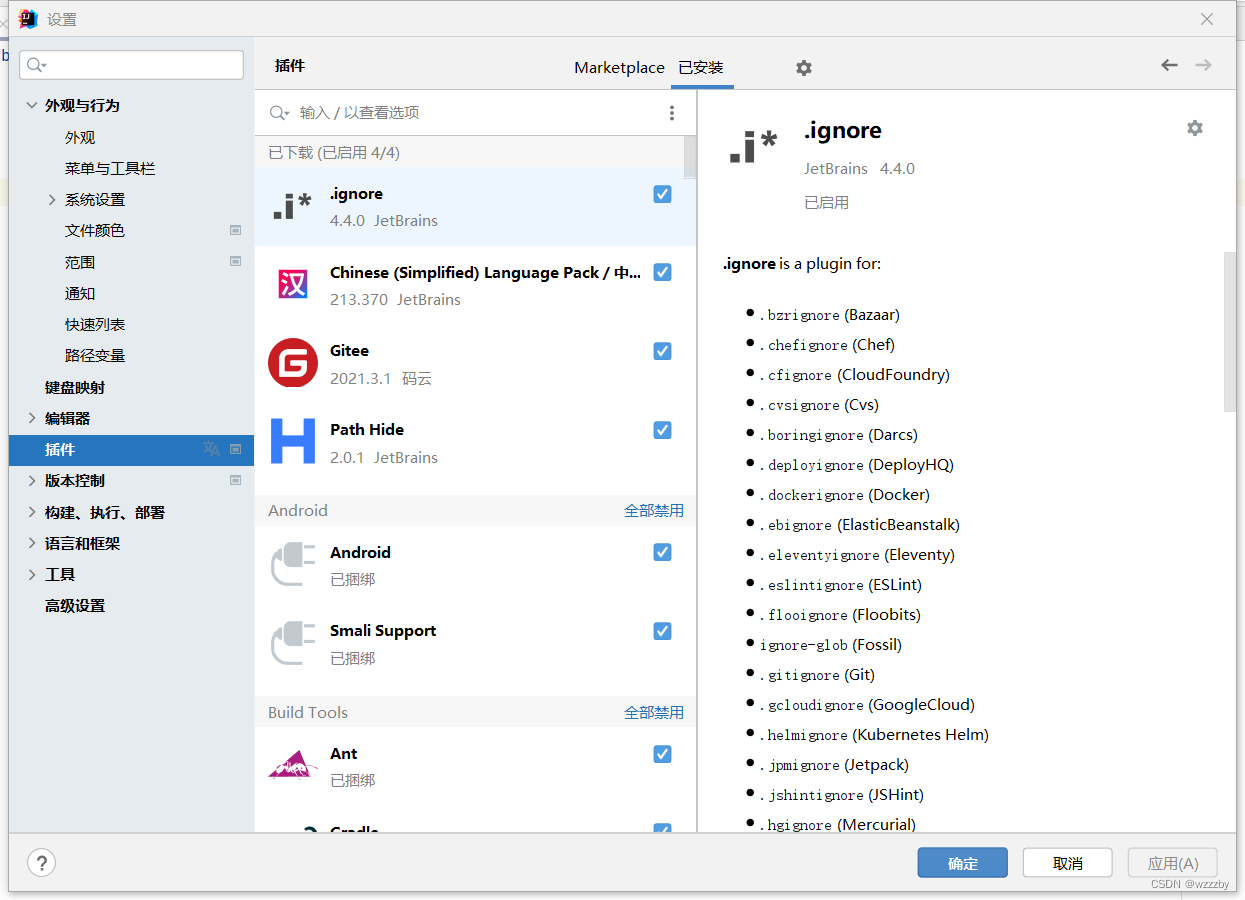Select 通知 in settings tree
This screenshot has height=900, width=1245.
80,294
